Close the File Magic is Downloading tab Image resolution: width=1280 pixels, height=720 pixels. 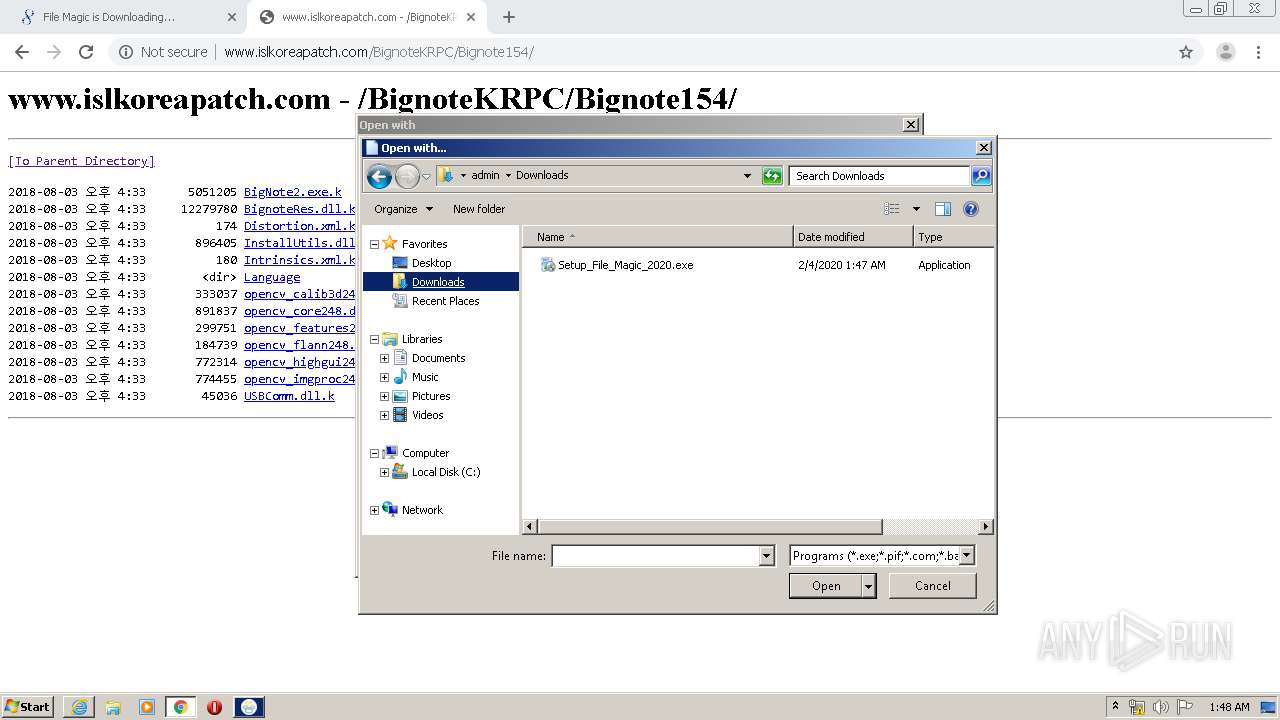(x=232, y=17)
